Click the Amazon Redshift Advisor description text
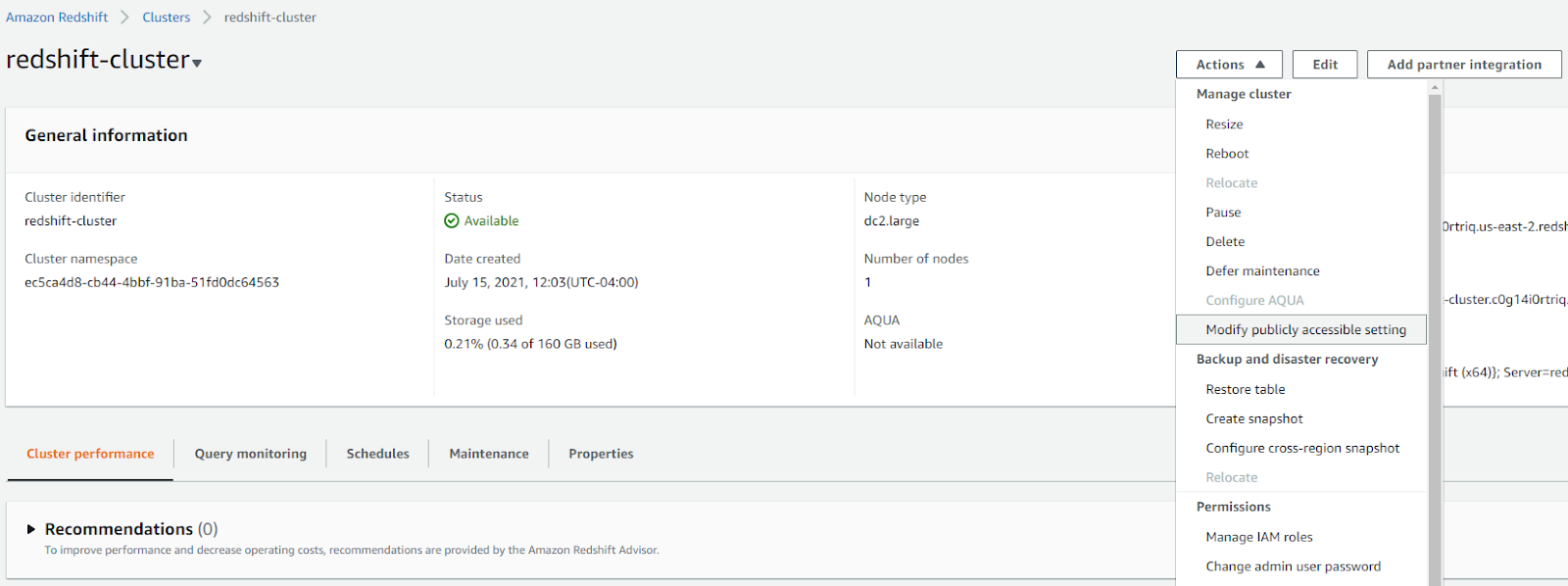Image resolution: width=1568 pixels, height=586 pixels. (x=352, y=550)
